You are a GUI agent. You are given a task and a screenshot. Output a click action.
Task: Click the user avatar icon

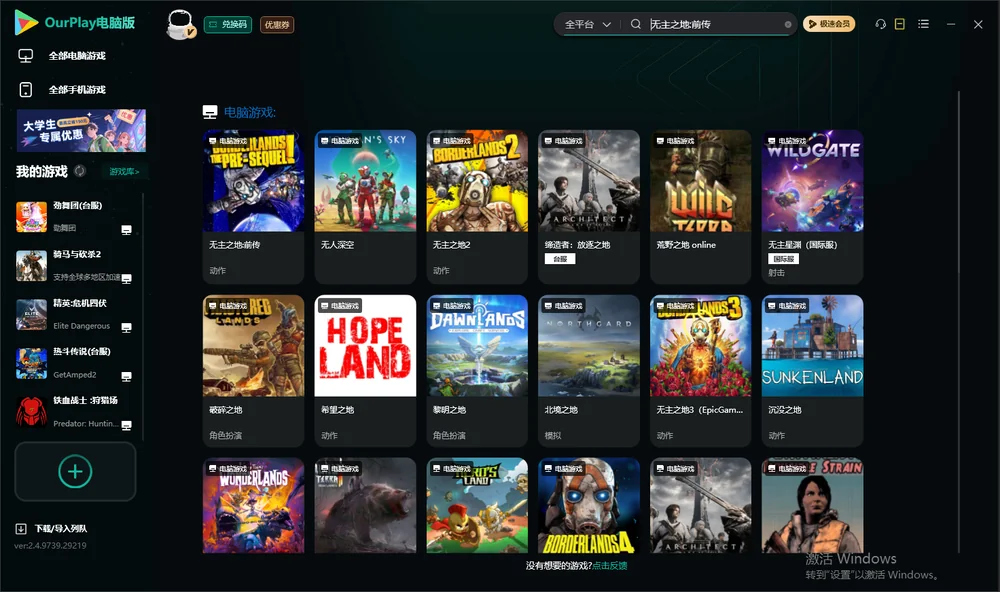pos(180,25)
